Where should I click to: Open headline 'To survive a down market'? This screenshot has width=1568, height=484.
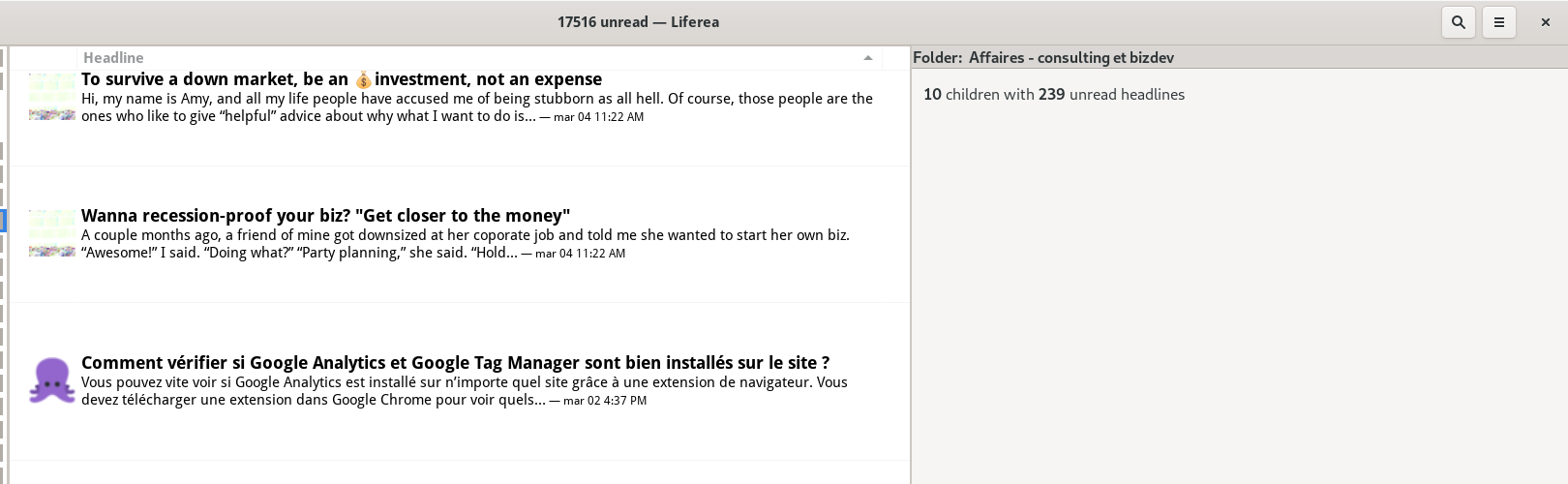click(342, 79)
